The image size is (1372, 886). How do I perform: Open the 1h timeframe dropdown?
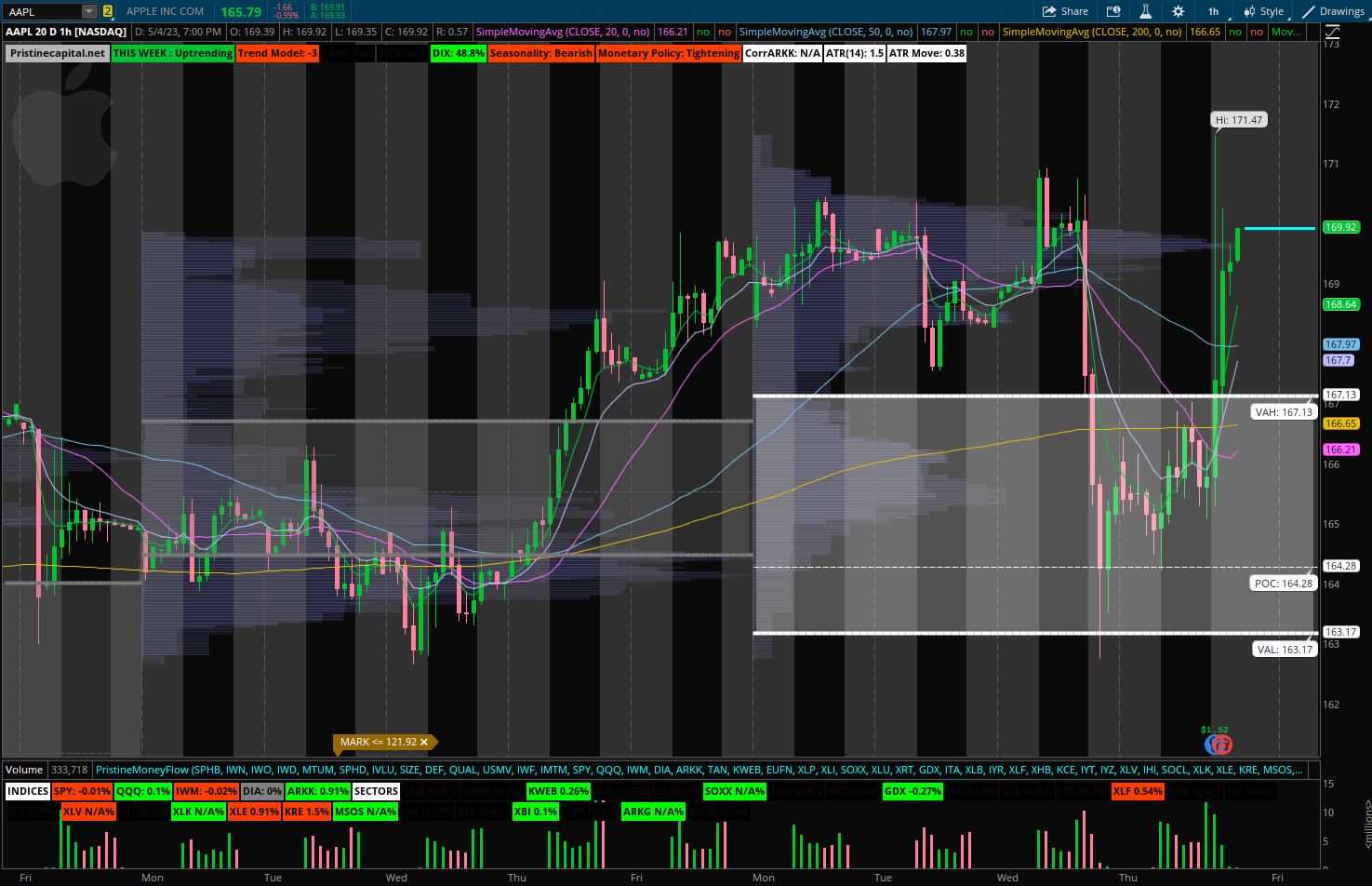point(1213,11)
